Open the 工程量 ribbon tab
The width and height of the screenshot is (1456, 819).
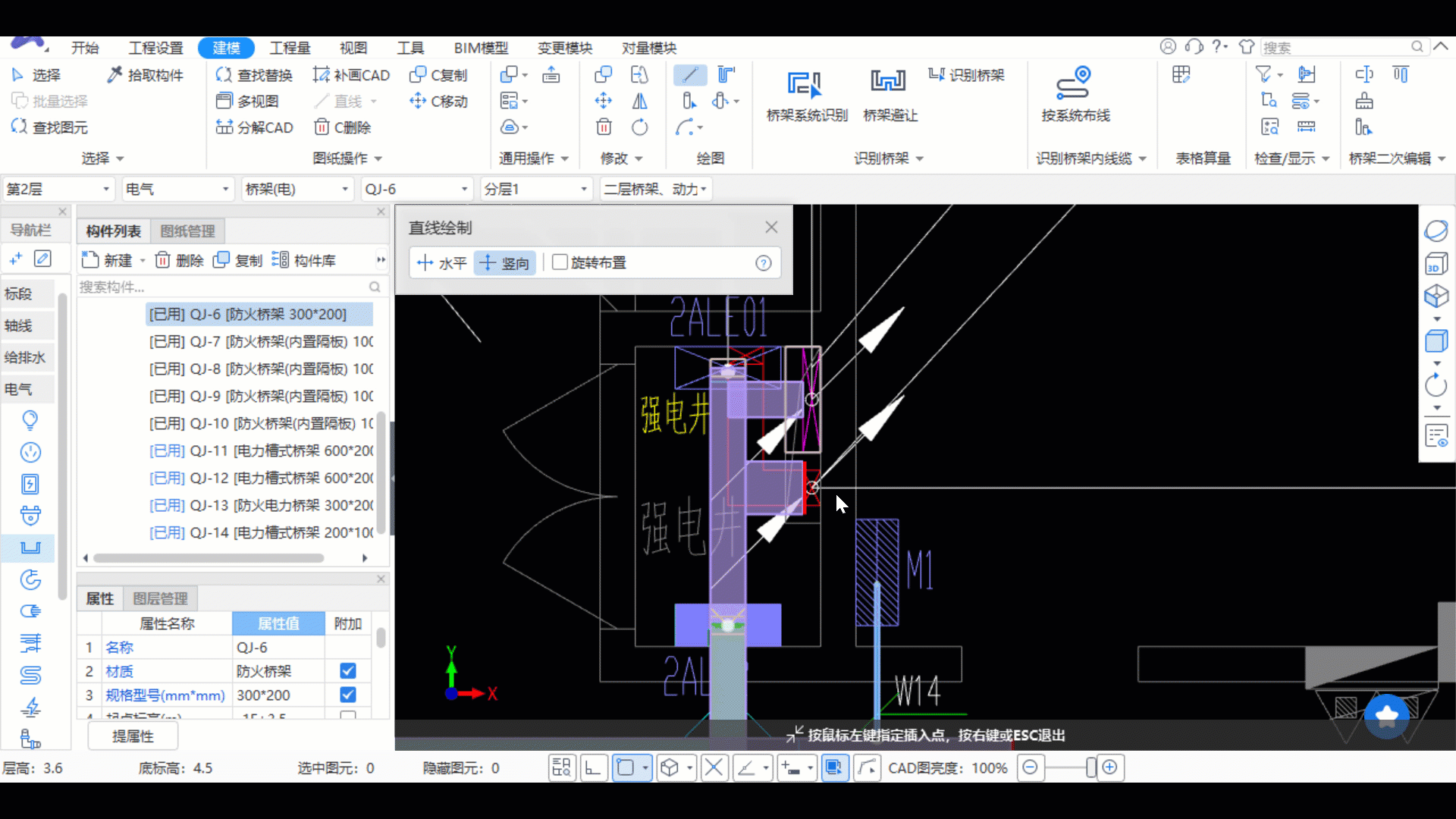click(290, 48)
